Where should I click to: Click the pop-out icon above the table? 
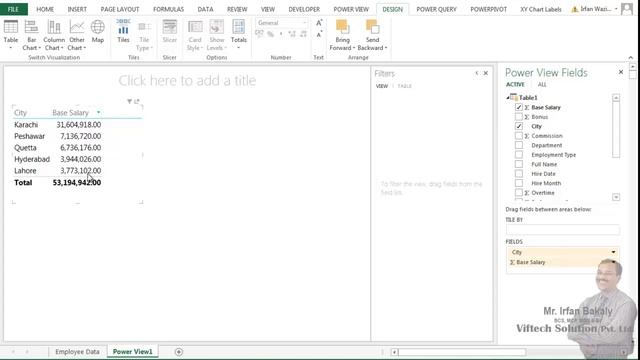pyautogui.click(x=137, y=101)
